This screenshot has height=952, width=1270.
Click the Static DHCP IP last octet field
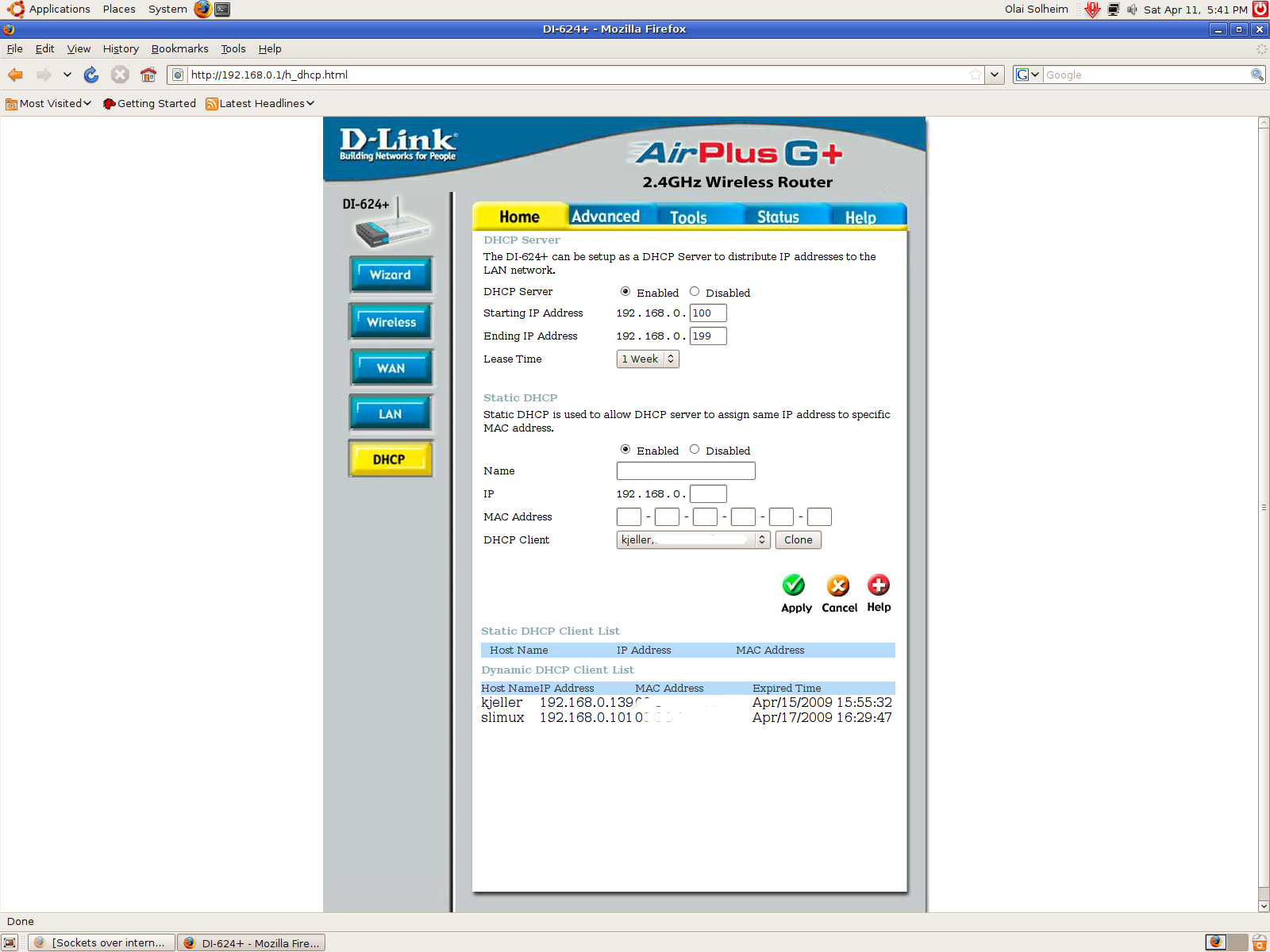tap(708, 494)
